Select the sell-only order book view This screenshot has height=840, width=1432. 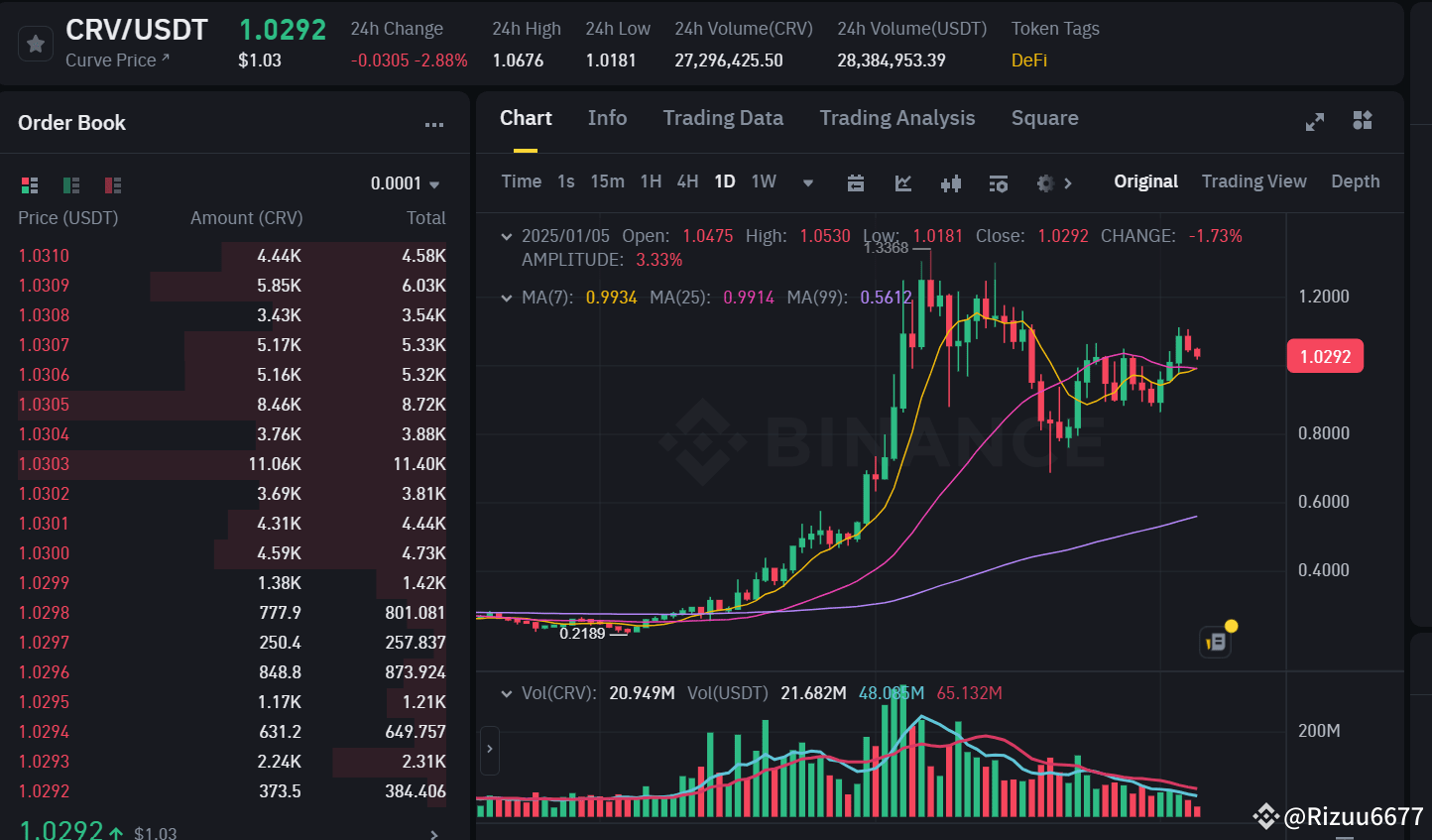[x=112, y=184]
